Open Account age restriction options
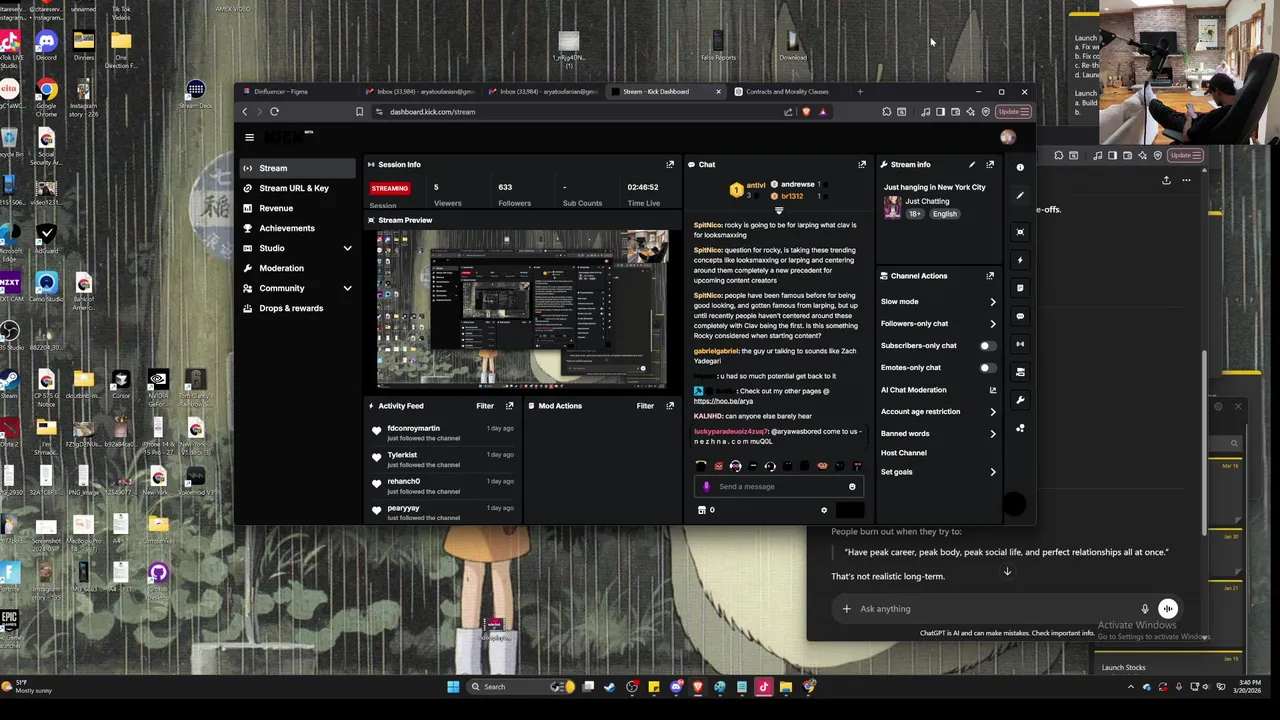Viewport: 1280px width, 720px height. pos(992,412)
